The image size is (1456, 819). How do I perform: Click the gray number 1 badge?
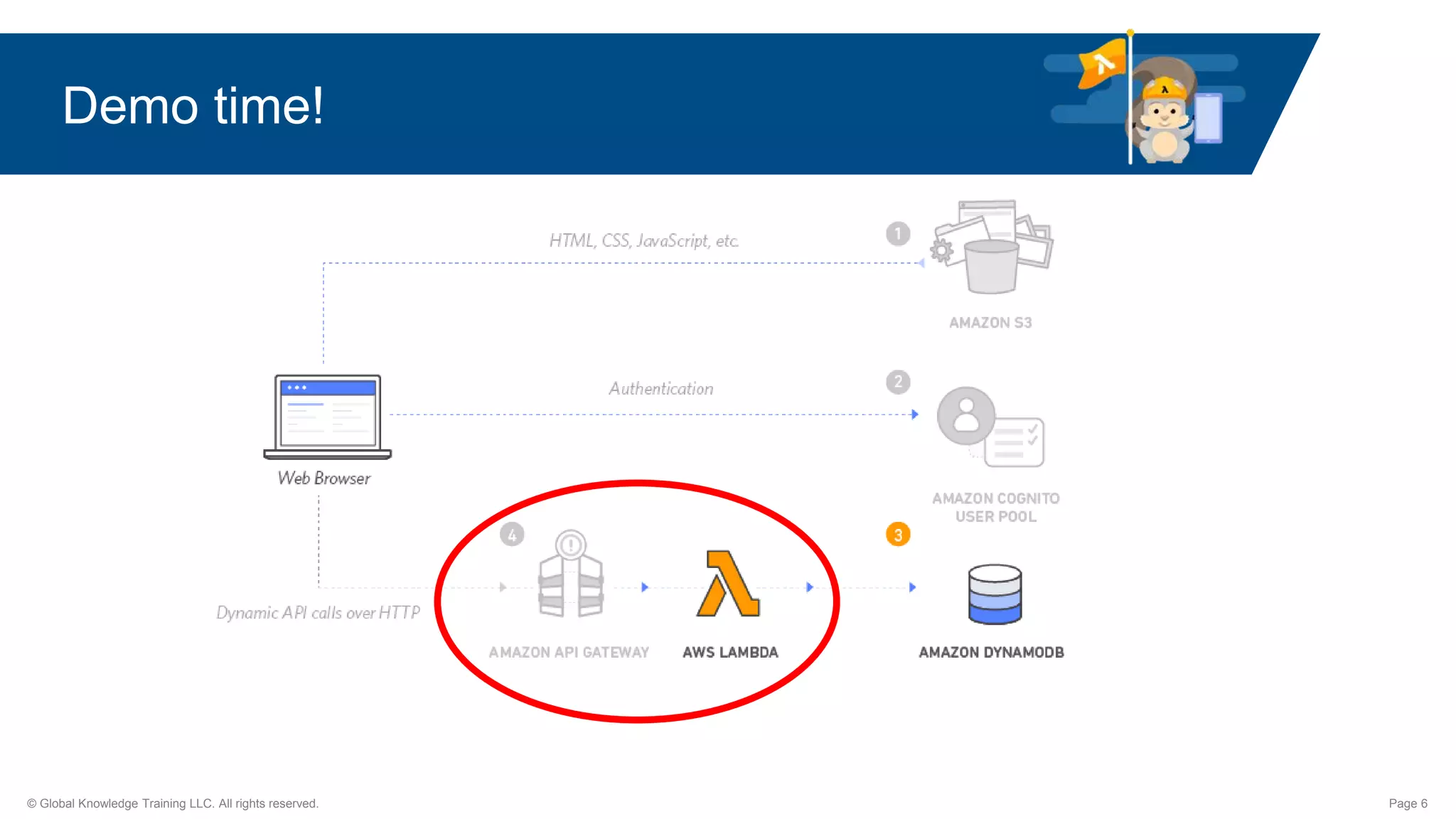pyautogui.click(x=898, y=234)
